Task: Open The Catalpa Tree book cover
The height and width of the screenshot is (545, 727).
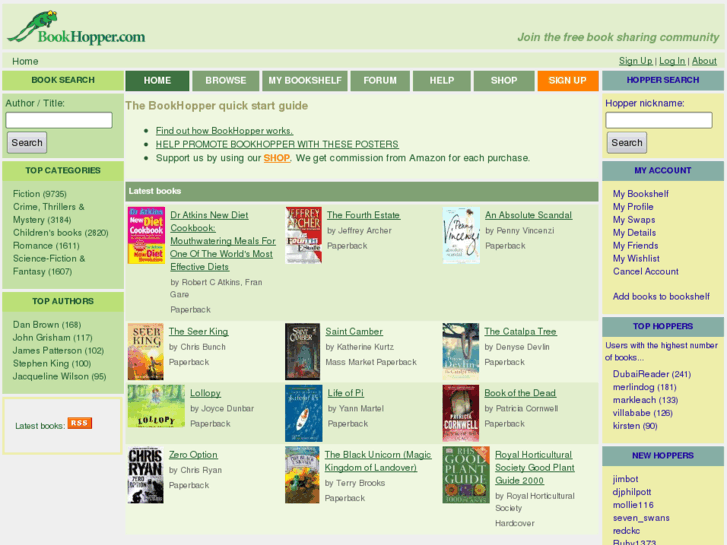Action: tap(461, 352)
